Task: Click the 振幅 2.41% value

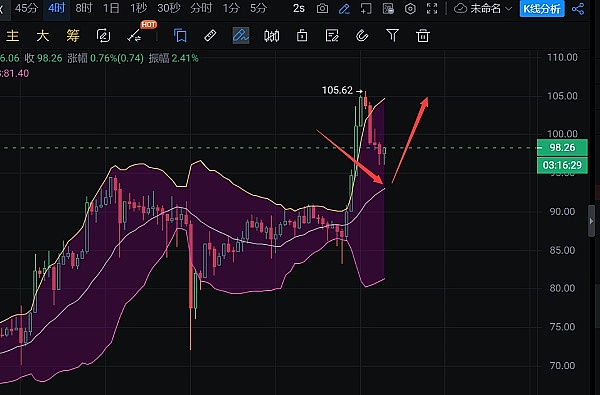Action: point(174,58)
